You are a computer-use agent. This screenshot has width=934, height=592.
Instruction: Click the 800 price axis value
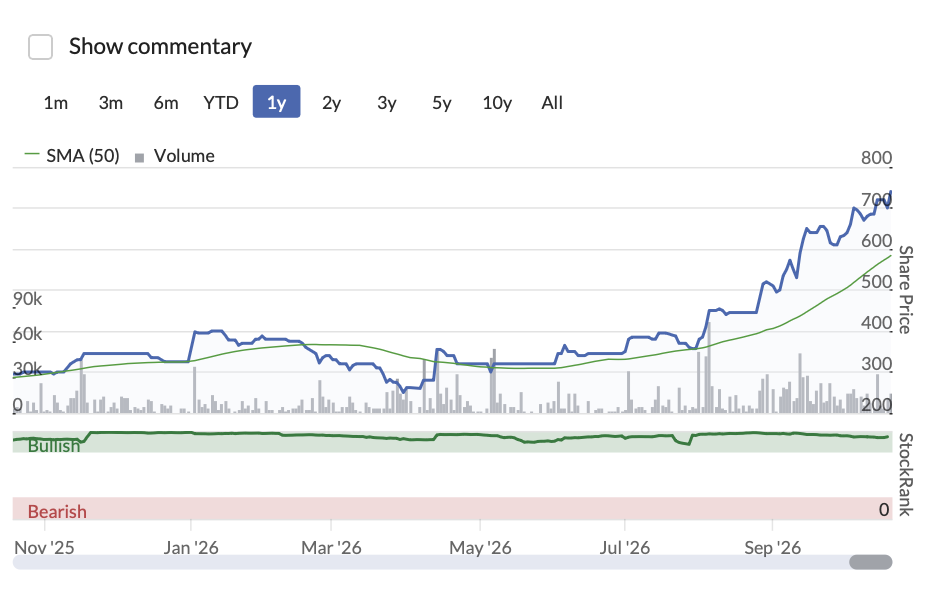(x=876, y=158)
